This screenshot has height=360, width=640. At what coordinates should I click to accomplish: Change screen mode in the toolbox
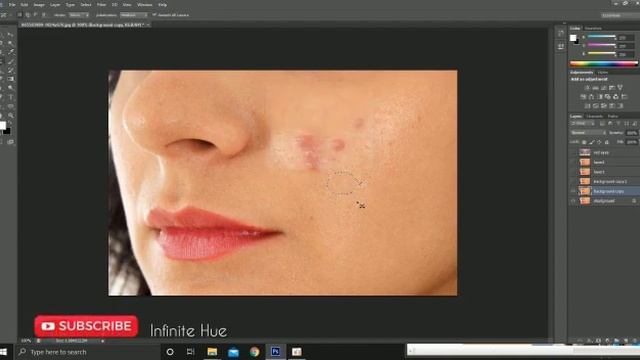[x=11, y=142]
